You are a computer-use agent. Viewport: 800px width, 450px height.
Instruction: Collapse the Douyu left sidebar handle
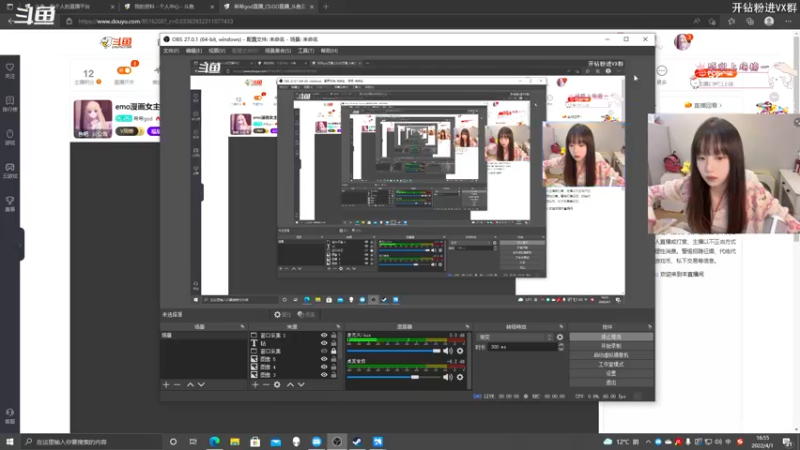tap(21, 245)
